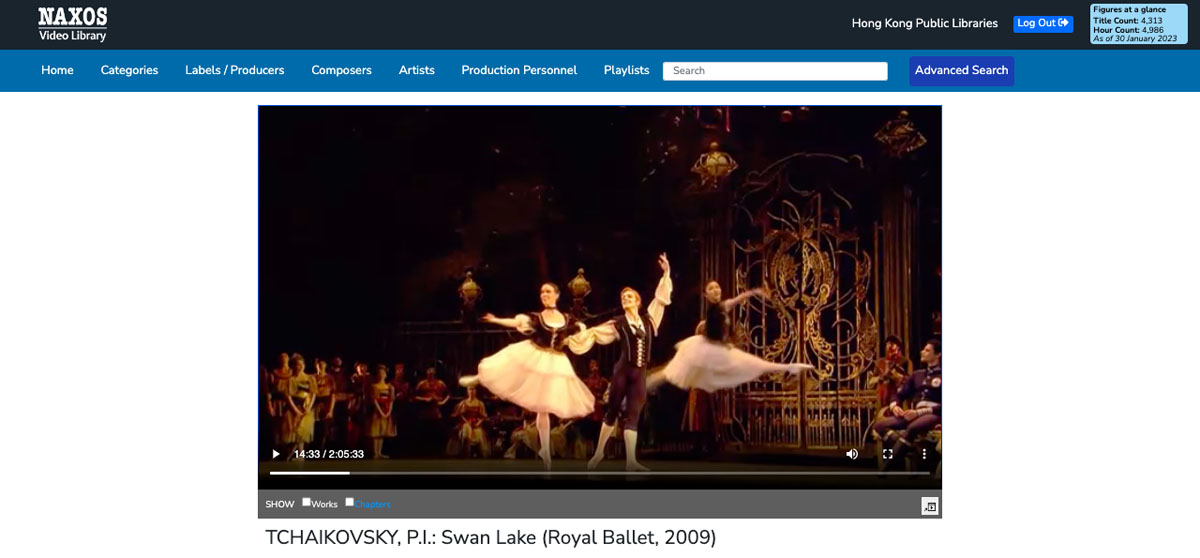Enable the Chapters checkbox

(350, 502)
